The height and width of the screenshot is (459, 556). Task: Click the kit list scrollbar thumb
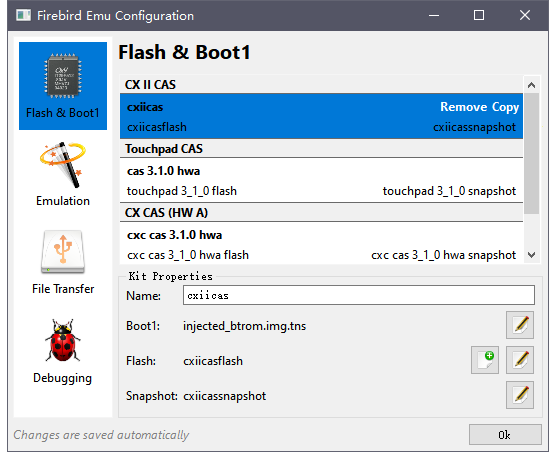[531, 154]
